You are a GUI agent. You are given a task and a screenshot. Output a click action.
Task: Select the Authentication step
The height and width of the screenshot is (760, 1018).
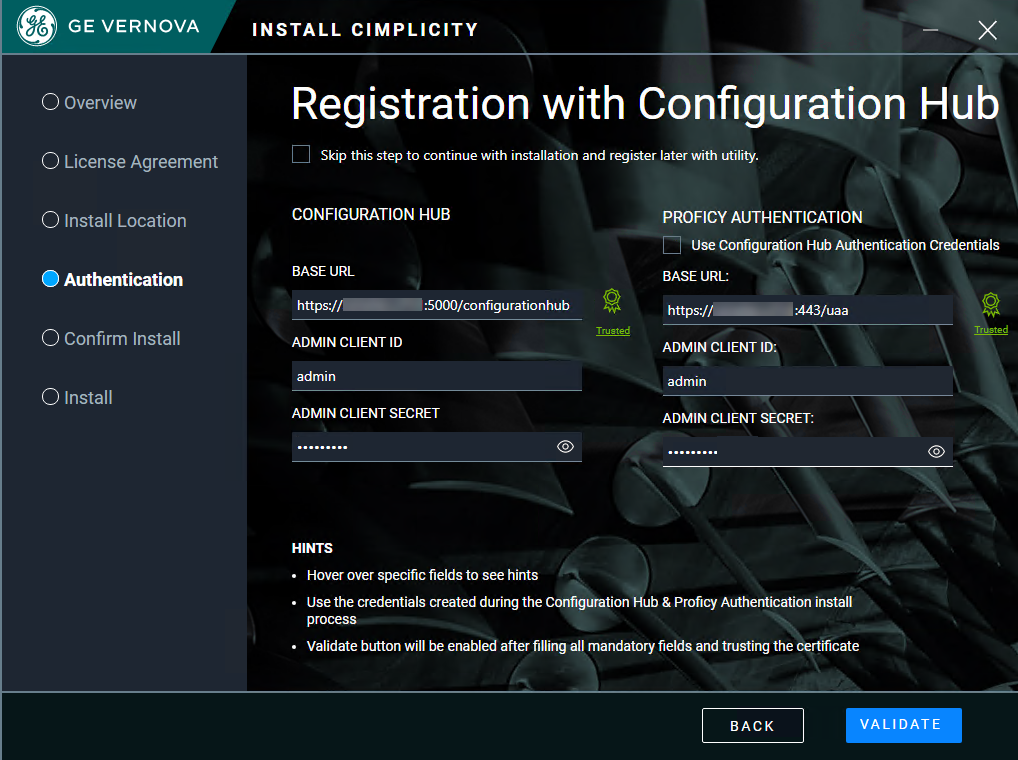click(112, 280)
